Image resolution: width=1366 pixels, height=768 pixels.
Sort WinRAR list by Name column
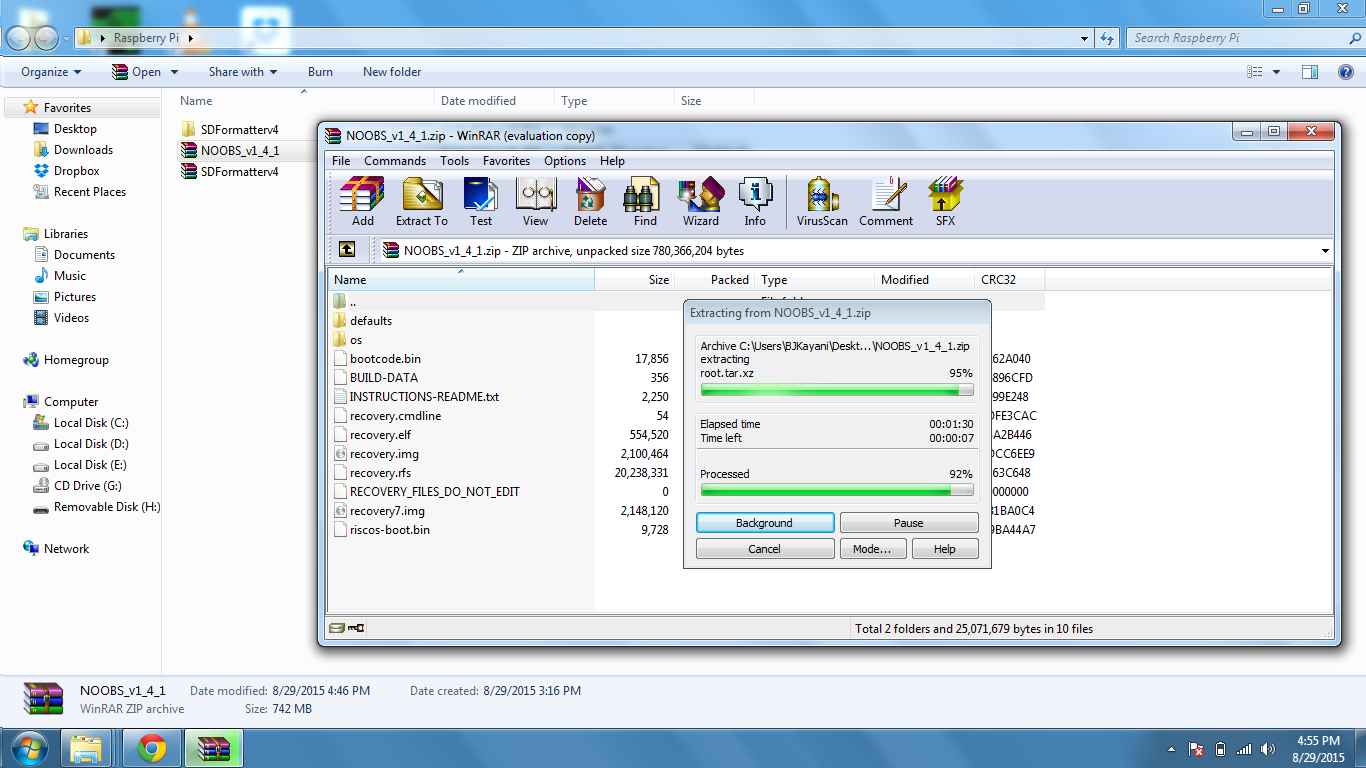[461, 280]
